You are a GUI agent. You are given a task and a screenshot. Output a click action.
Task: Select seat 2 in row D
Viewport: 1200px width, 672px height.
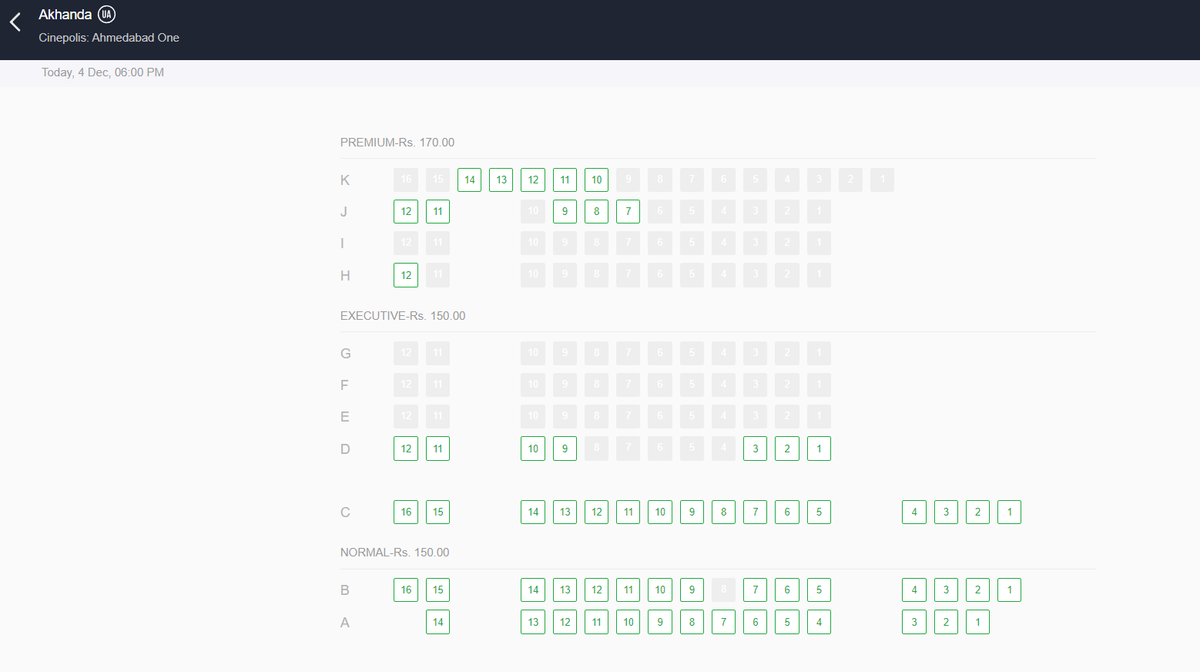(x=787, y=449)
